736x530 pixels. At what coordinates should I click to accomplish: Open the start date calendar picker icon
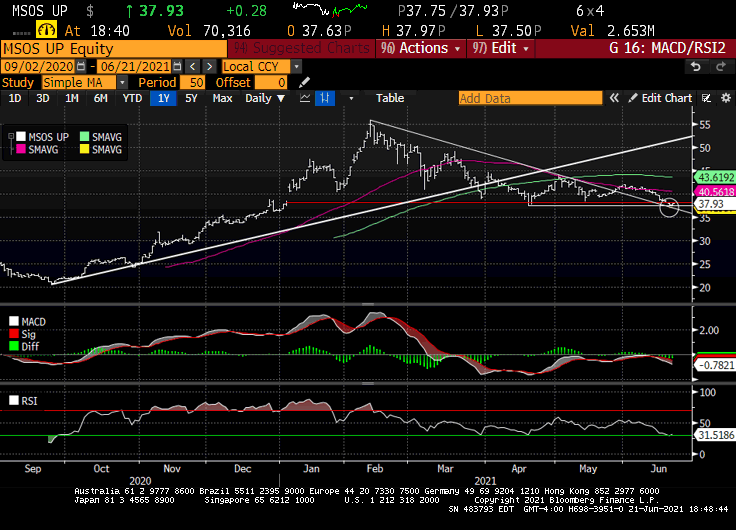click(x=81, y=66)
